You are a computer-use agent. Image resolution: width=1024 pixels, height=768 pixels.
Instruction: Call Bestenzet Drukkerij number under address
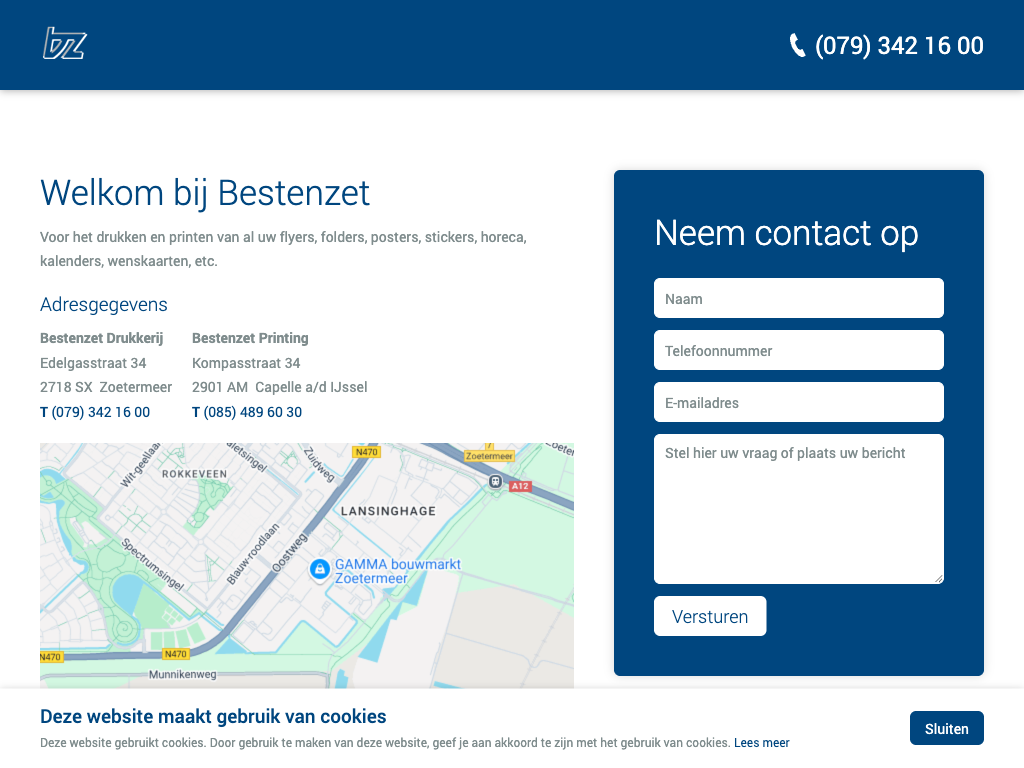tap(100, 412)
